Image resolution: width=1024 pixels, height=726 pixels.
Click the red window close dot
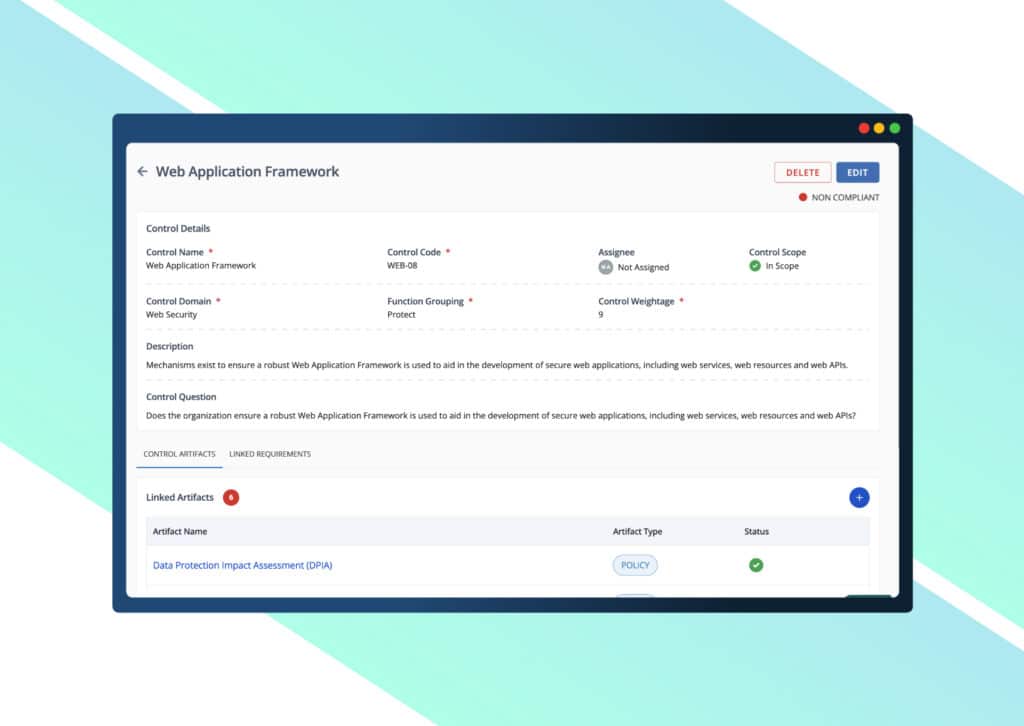pos(863,128)
